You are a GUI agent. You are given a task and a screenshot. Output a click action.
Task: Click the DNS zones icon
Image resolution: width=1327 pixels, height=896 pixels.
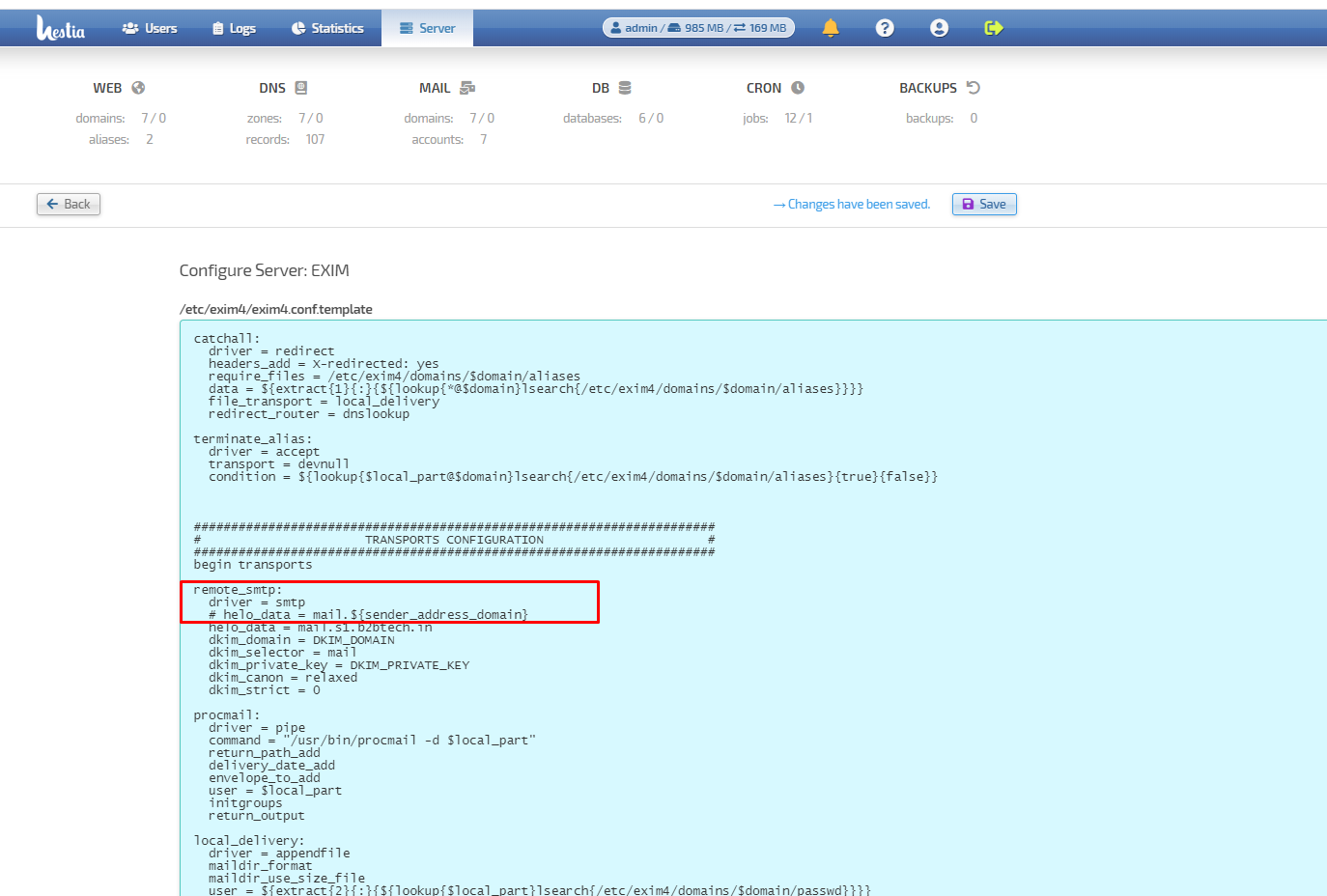click(302, 87)
